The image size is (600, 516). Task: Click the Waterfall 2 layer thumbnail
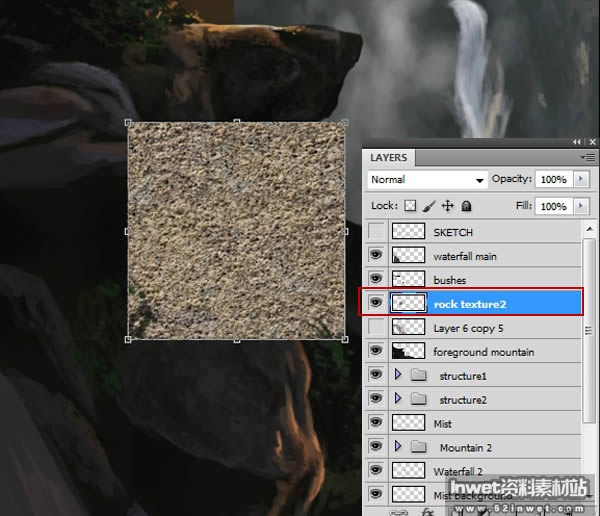(x=408, y=470)
